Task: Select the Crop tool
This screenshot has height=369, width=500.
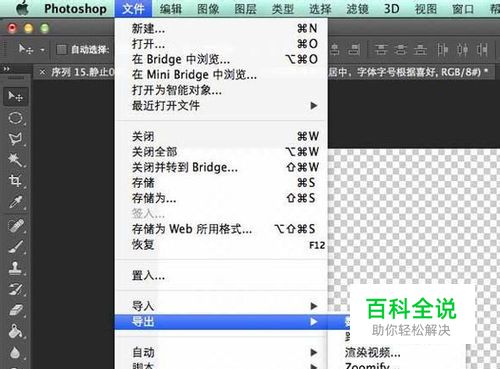Action: (15, 180)
